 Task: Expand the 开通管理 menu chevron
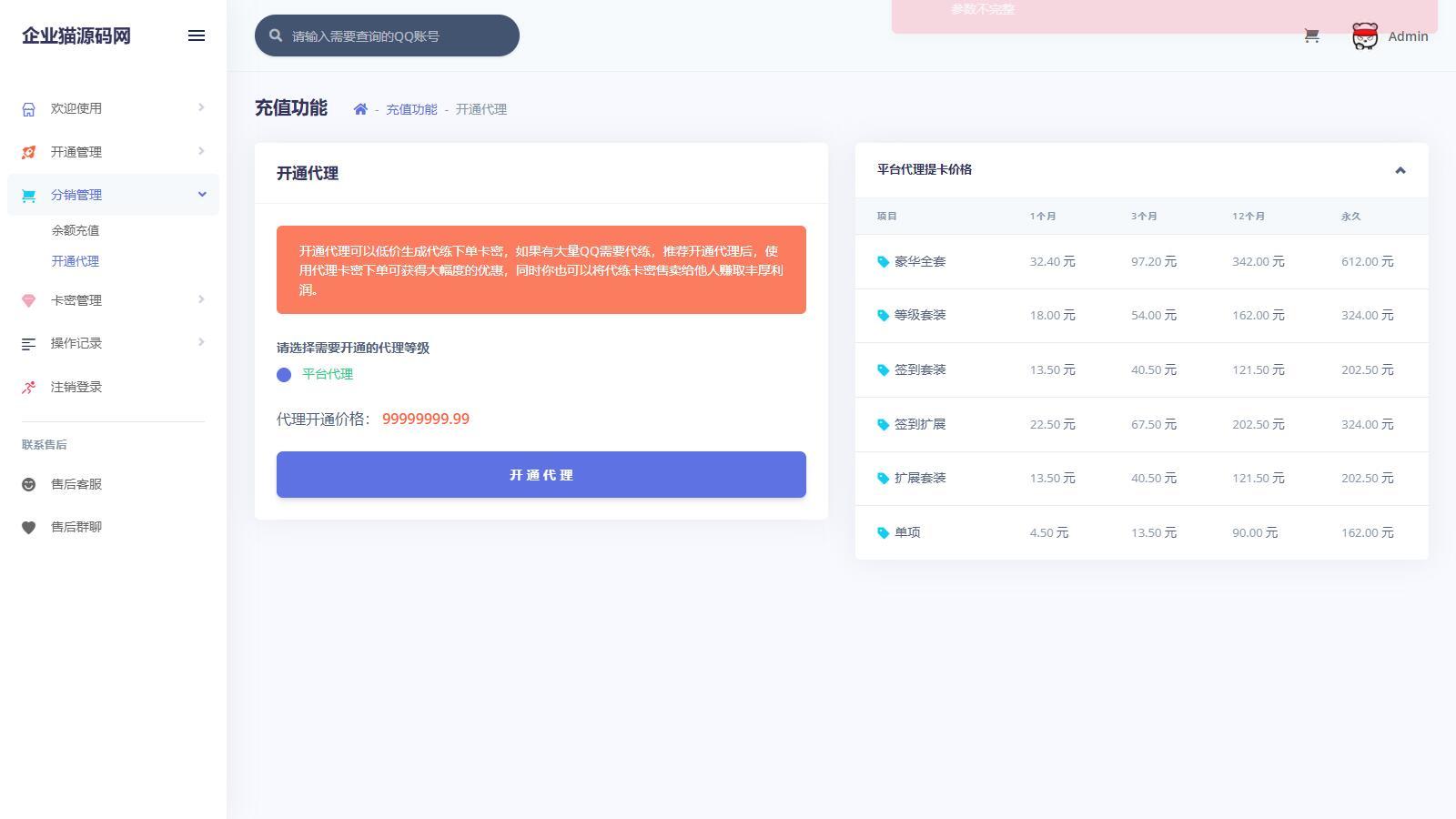pos(201,151)
